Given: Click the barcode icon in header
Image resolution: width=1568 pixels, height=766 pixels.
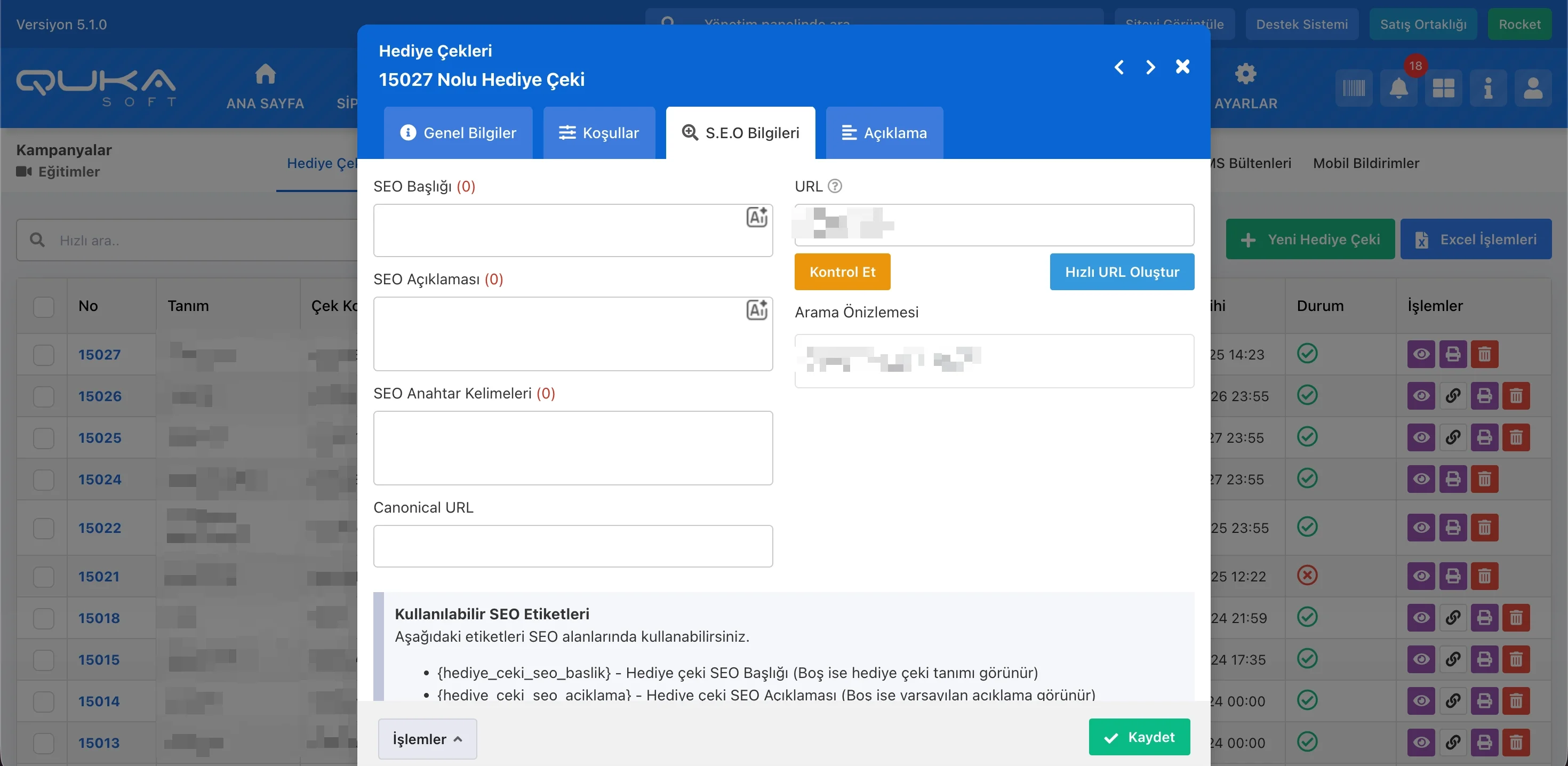Looking at the screenshot, I should [1353, 89].
